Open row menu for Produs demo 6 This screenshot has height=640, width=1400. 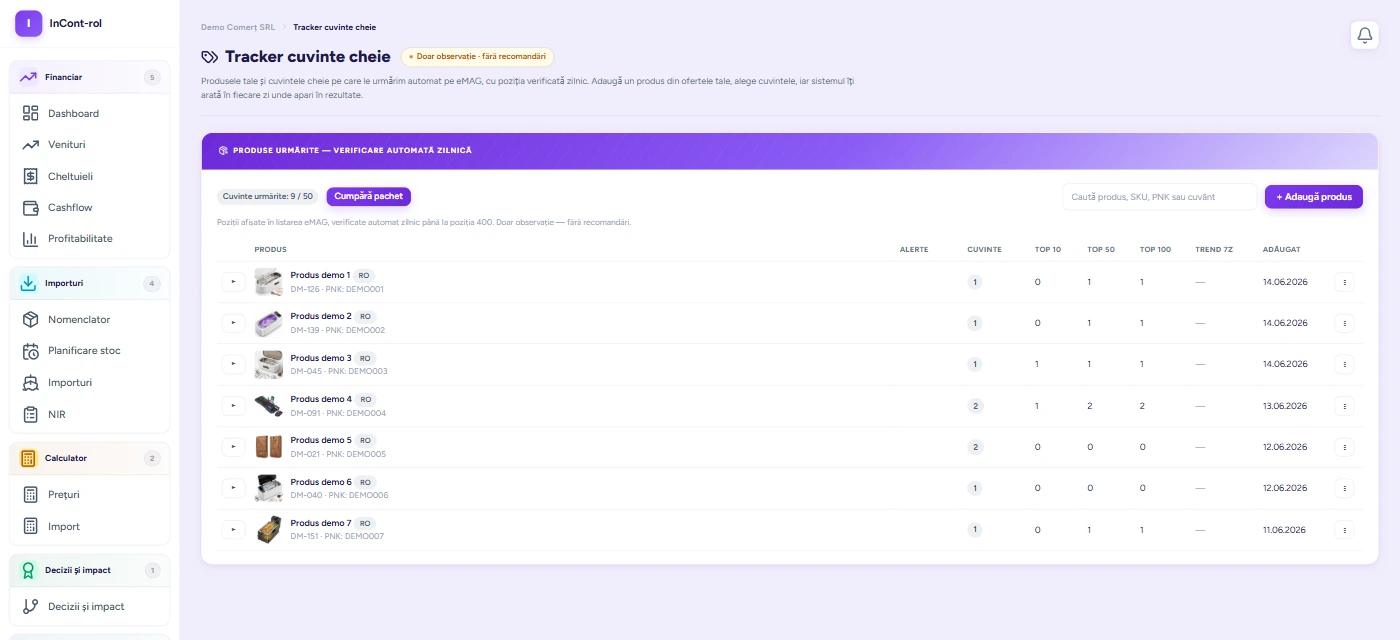pos(1345,488)
